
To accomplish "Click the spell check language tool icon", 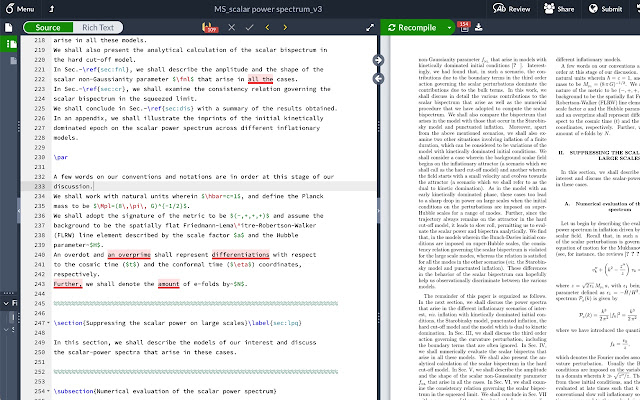I will 210,28.
